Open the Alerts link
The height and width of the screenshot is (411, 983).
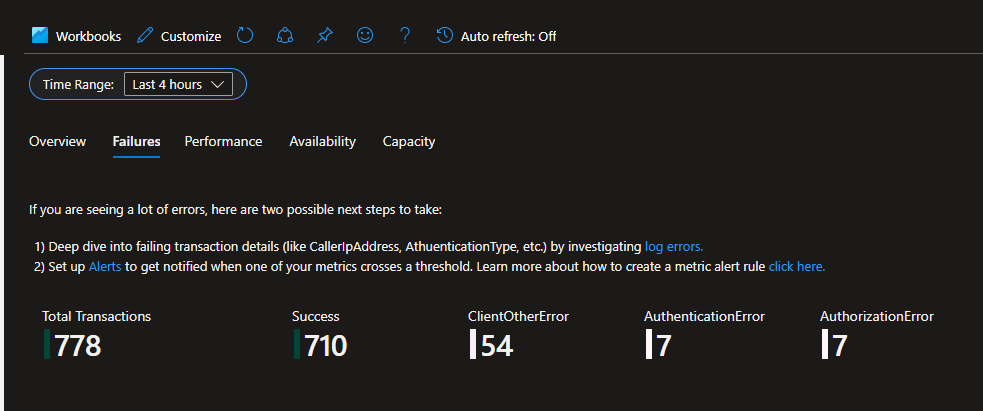105,267
